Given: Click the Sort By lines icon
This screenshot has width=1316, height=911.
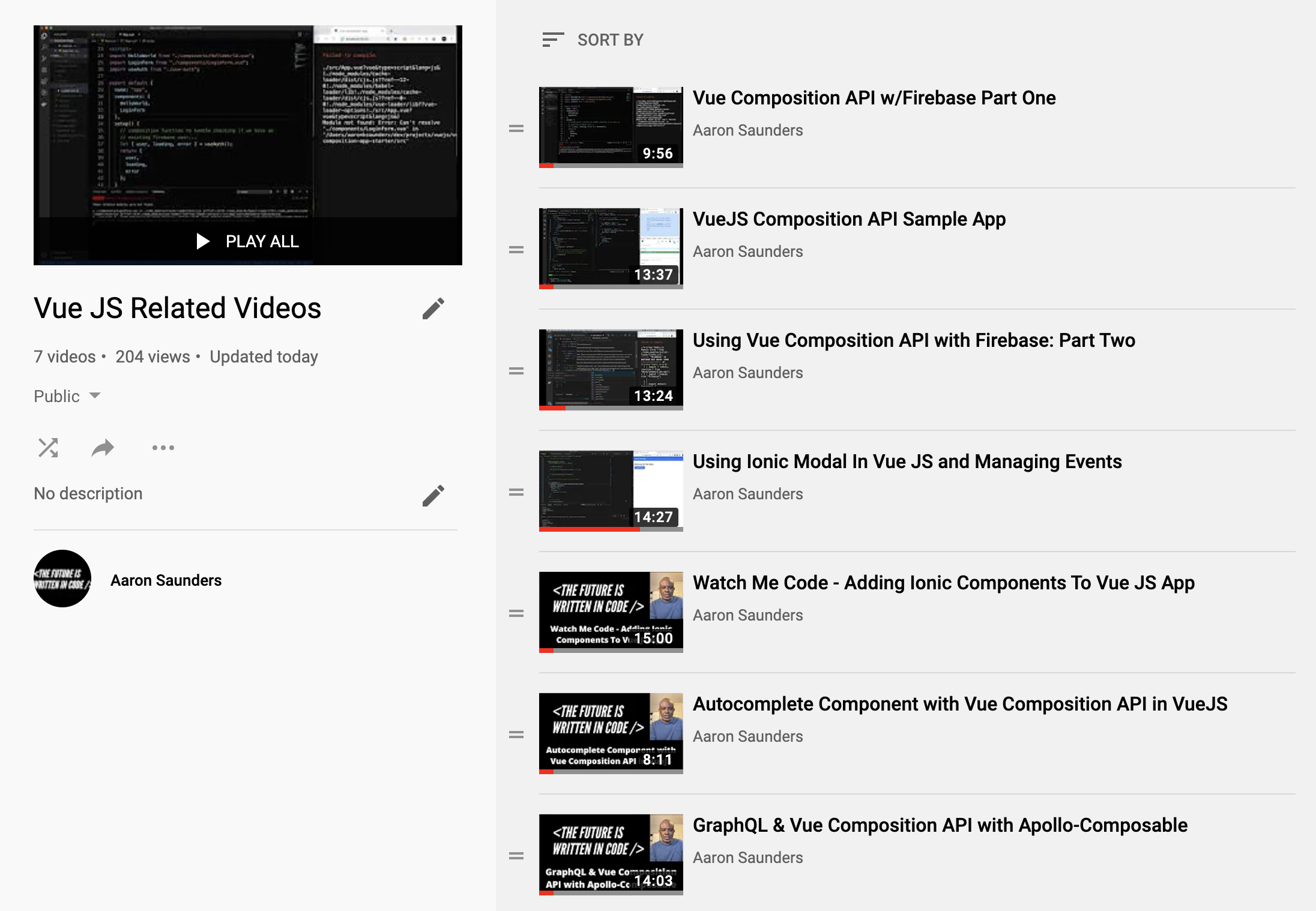Looking at the screenshot, I should point(552,40).
